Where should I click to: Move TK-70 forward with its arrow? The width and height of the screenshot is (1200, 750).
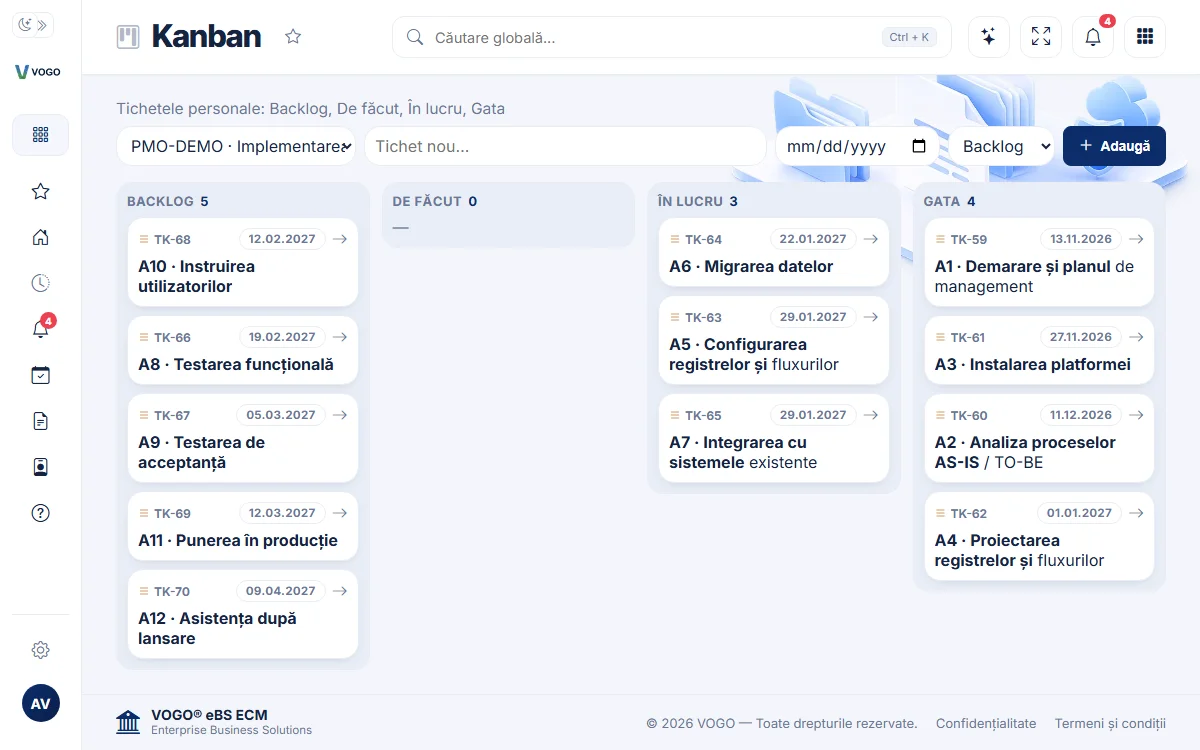(x=340, y=591)
